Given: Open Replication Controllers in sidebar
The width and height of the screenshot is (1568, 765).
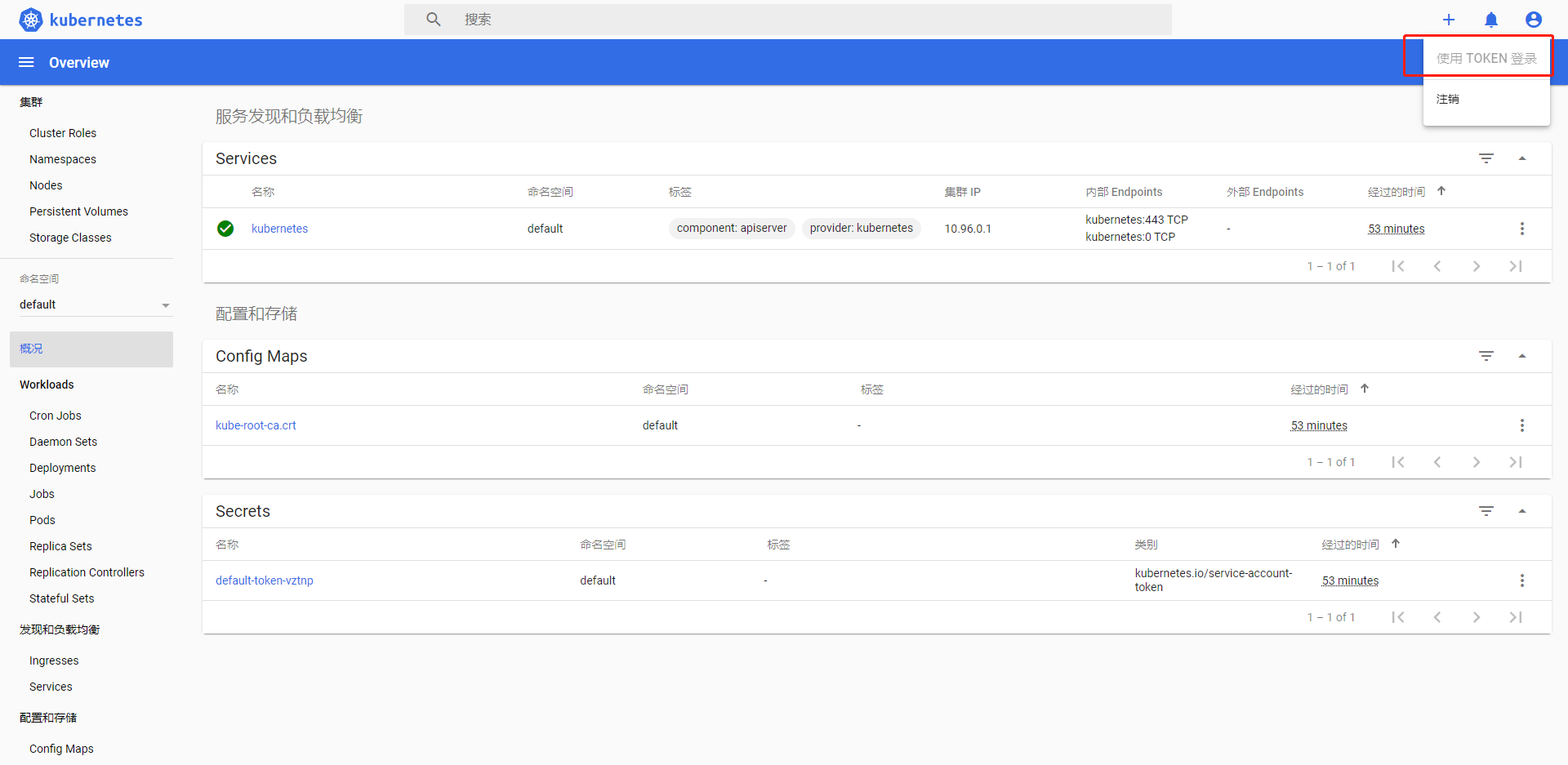Looking at the screenshot, I should click(x=87, y=572).
